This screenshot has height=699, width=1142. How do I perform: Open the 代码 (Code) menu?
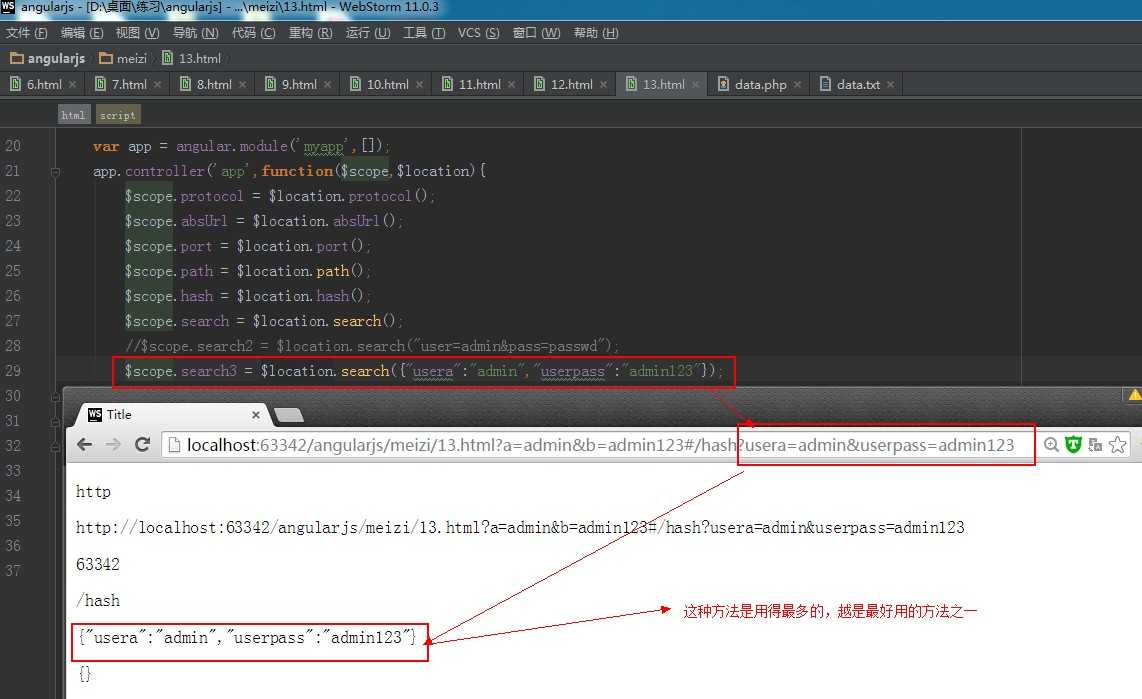click(253, 33)
